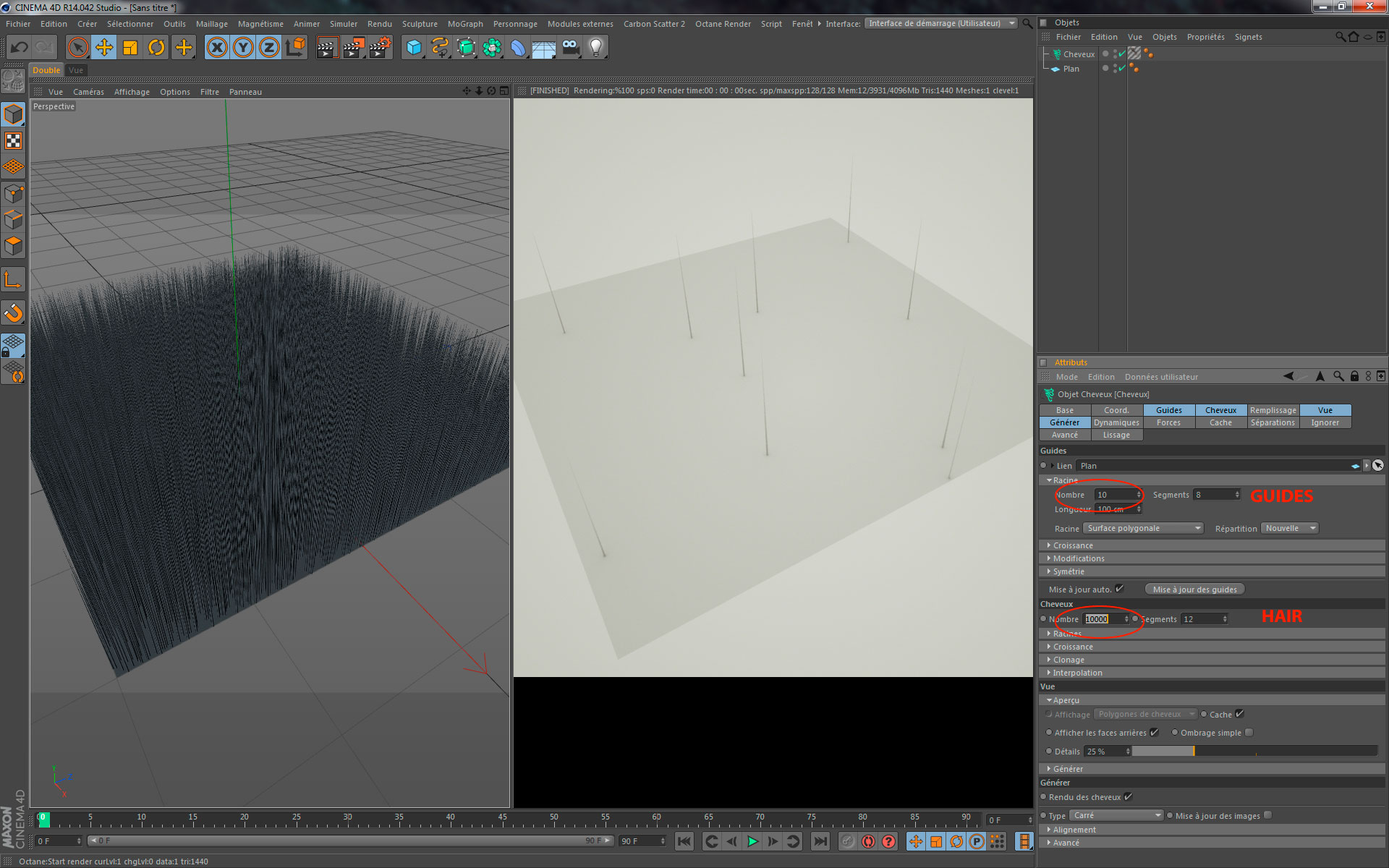Image resolution: width=1389 pixels, height=868 pixels.
Task: Toggle the Y axis lock
Action: tap(243, 48)
